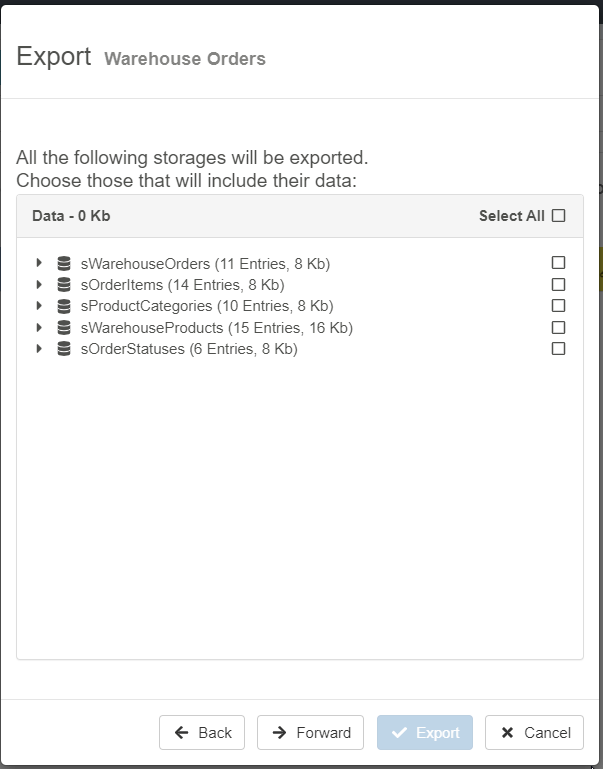Expand the sWarehouseOrders tree node

(39, 263)
